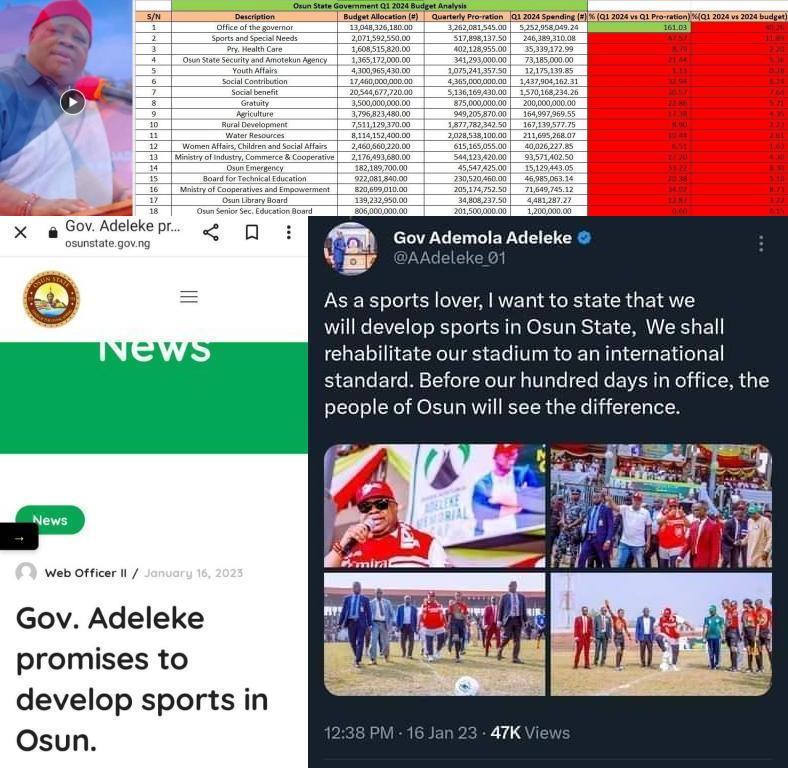The width and height of the screenshot is (788, 768).
Task: Open the bottom-left pitch walking photo
Action: 434,634
